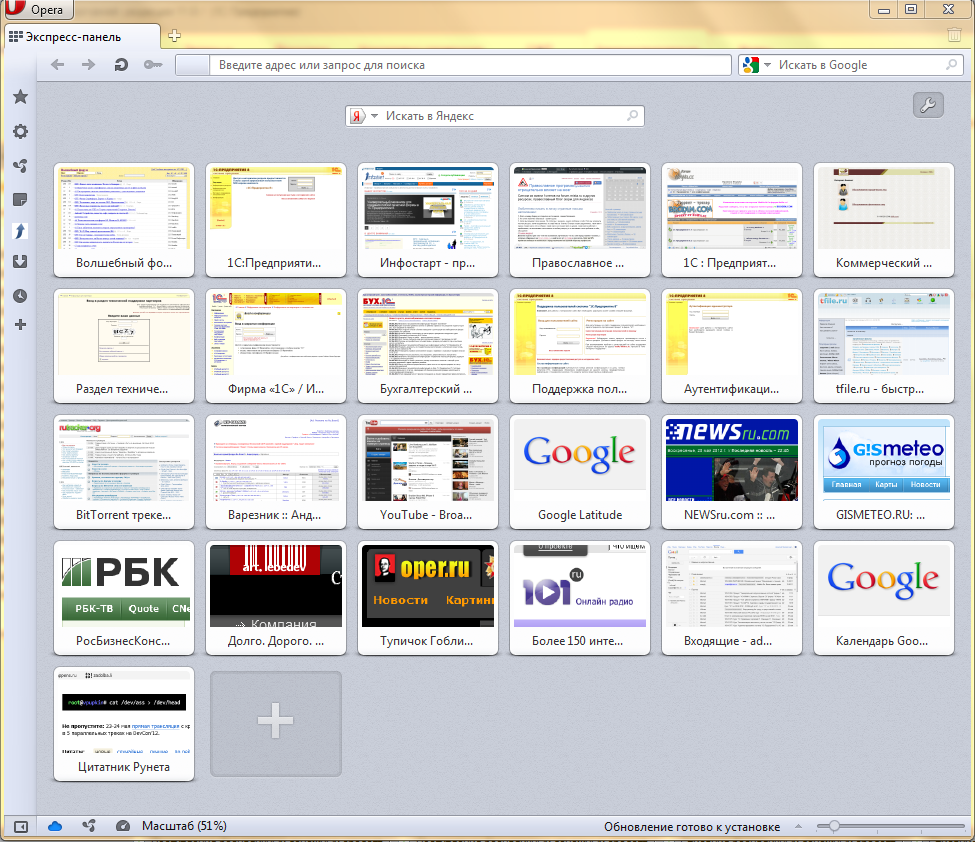This screenshot has height=842, width=975.
Task: Add a panel with sidebar plus
Action: 20,325
